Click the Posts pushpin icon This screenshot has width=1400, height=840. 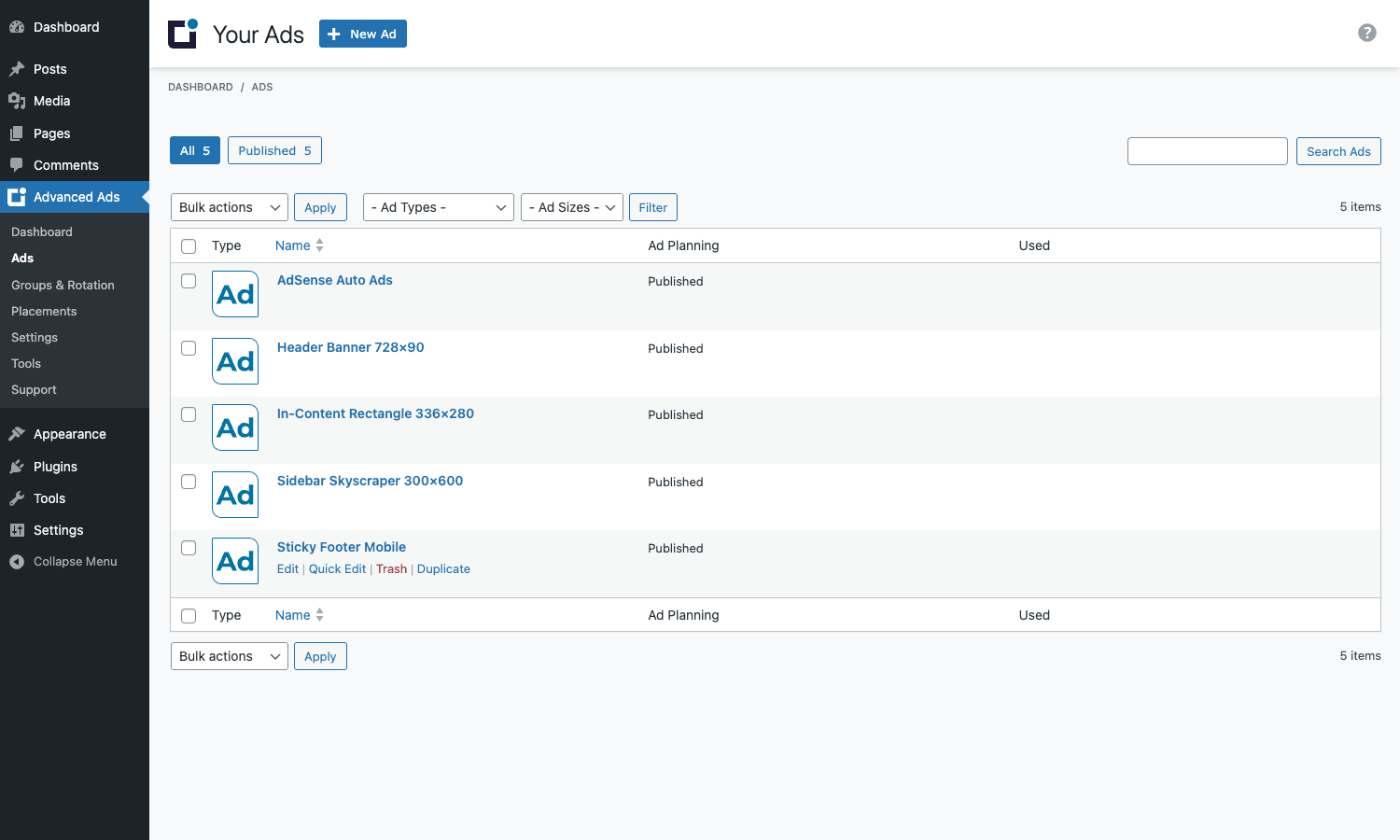pos(17,69)
